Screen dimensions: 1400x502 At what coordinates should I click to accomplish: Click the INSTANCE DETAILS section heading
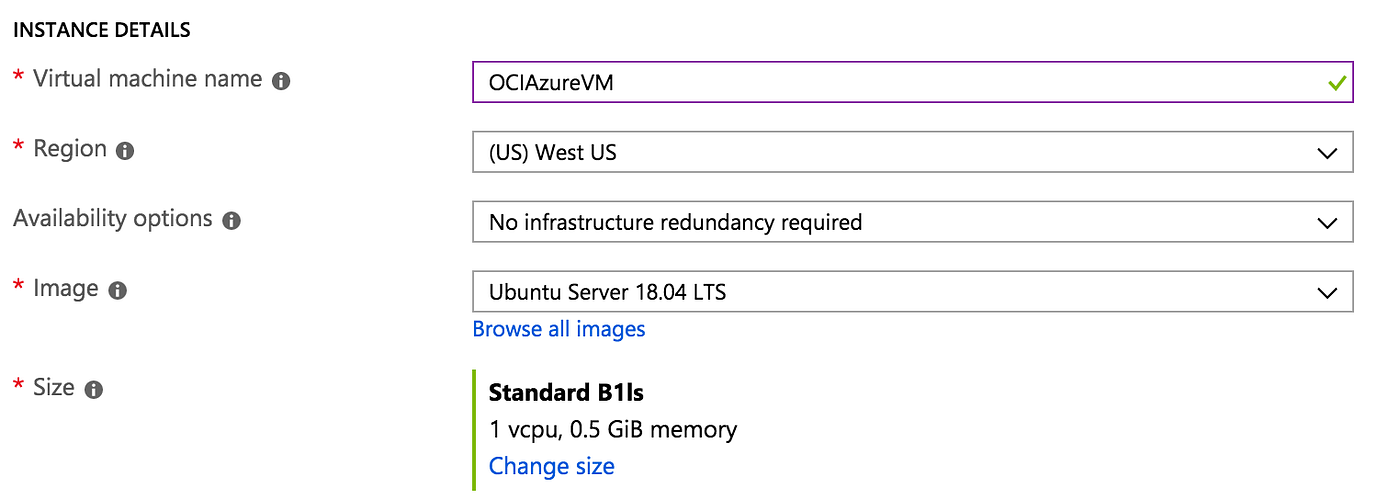pos(101,30)
